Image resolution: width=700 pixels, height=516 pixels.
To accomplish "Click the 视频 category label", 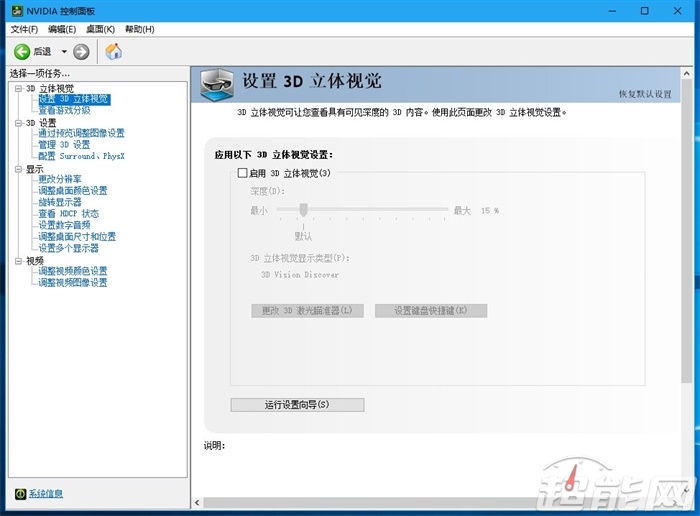I will [x=35, y=261].
